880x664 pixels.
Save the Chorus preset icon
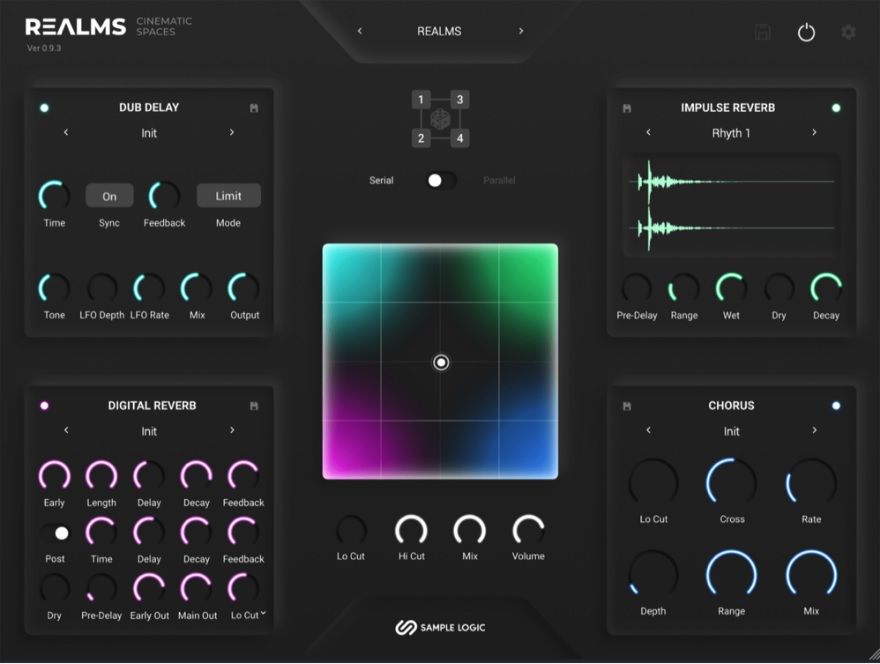click(627, 406)
